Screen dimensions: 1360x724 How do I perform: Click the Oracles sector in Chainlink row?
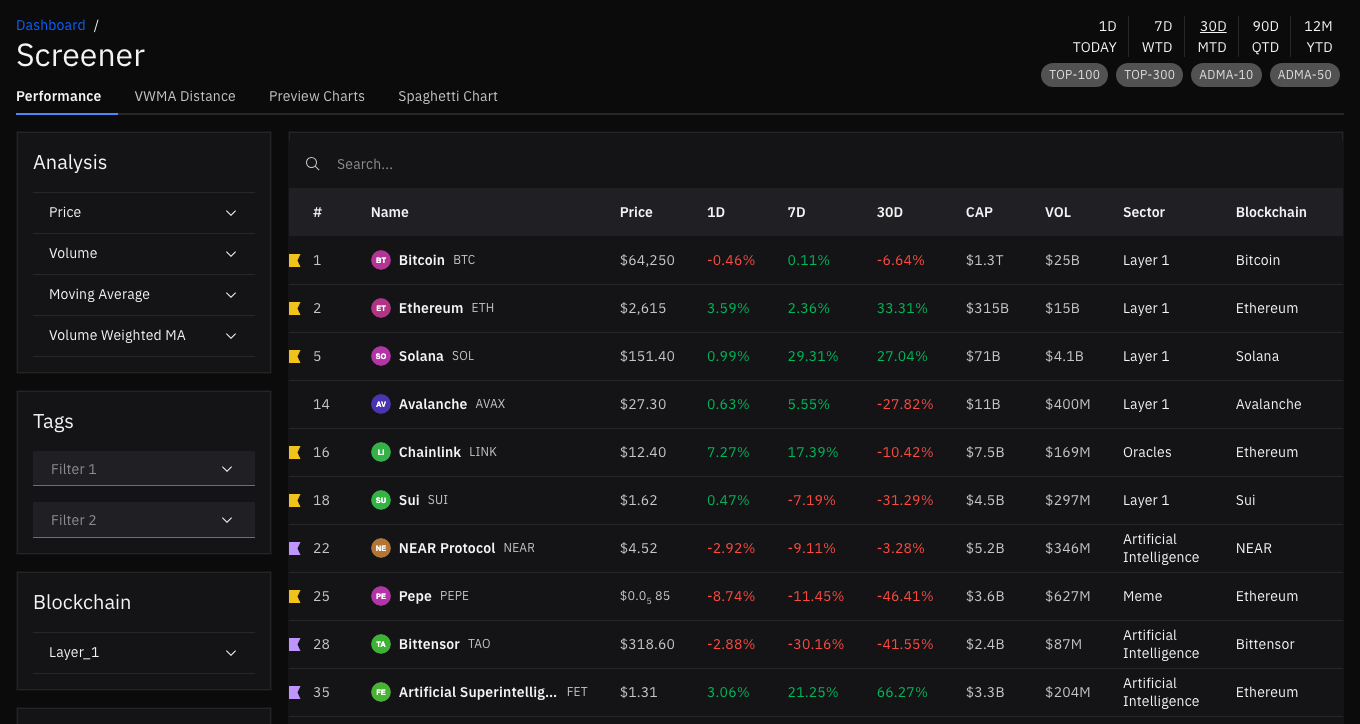click(x=1147, y=452)
